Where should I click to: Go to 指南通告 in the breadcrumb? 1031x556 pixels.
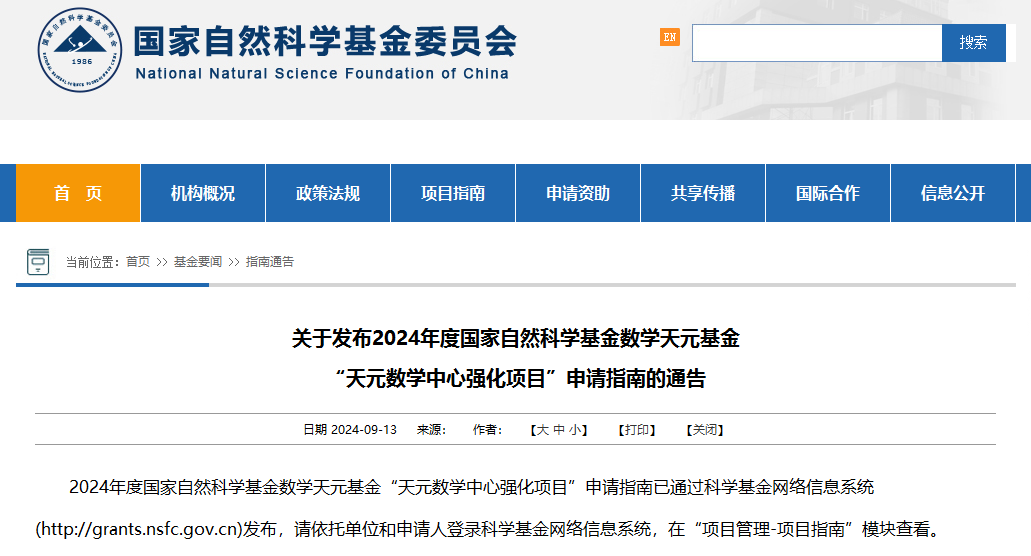(x=270, y=262)
